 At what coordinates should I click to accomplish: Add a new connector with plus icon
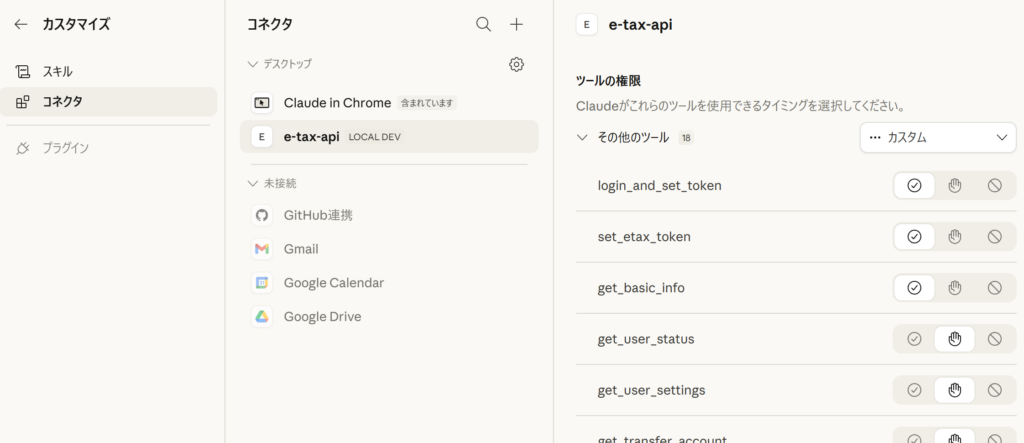516,24
